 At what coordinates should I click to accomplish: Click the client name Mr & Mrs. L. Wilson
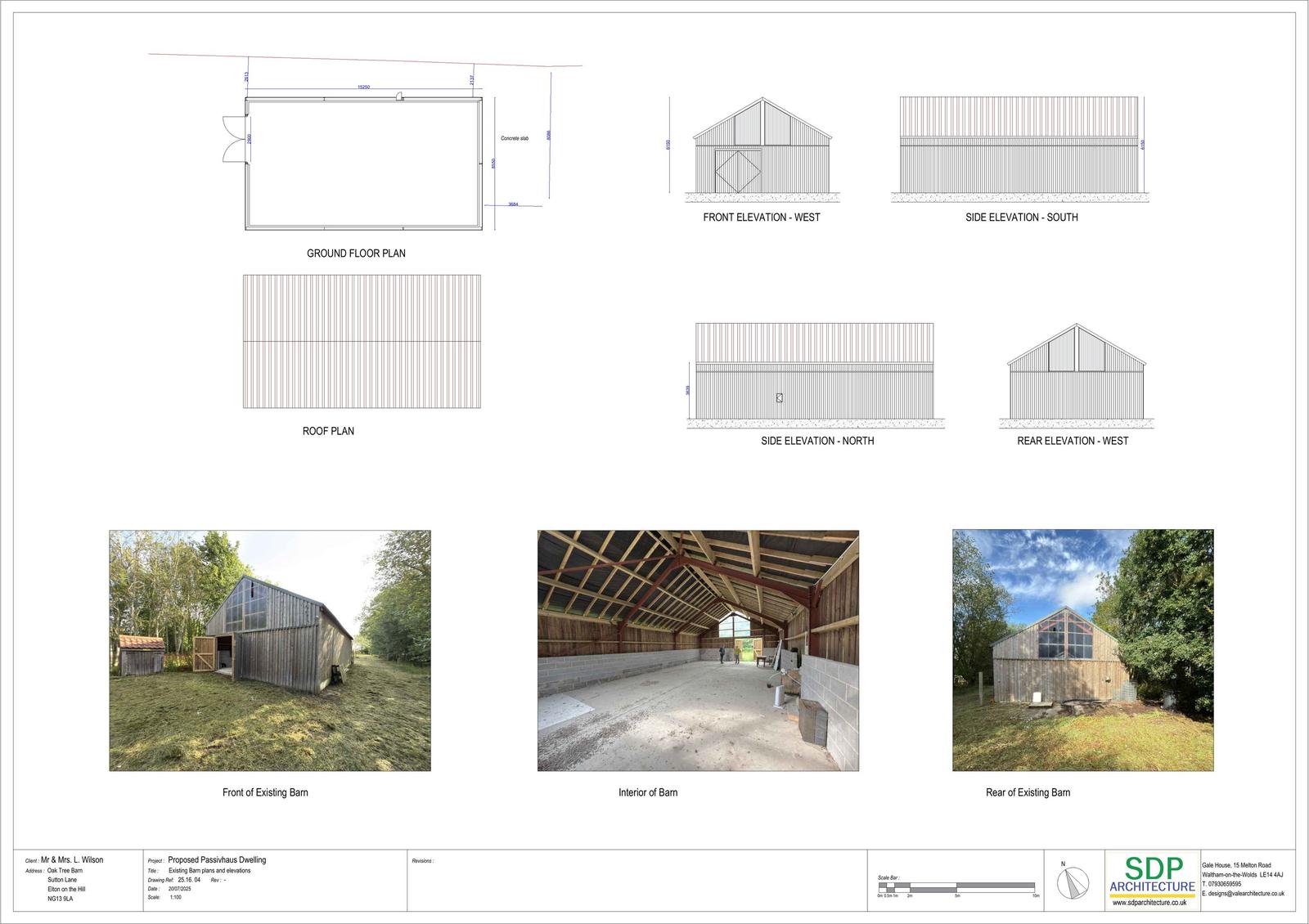72,859
